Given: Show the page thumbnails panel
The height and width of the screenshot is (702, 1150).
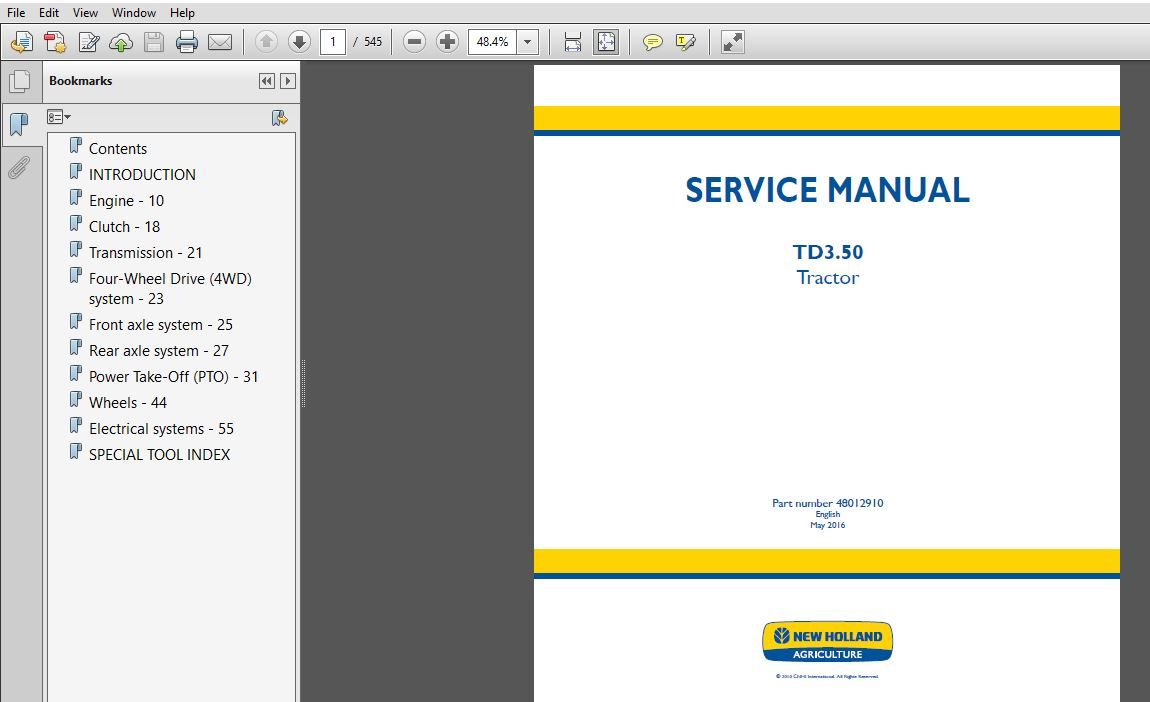Looking at the screenshot, I should (x=21, y=81).
